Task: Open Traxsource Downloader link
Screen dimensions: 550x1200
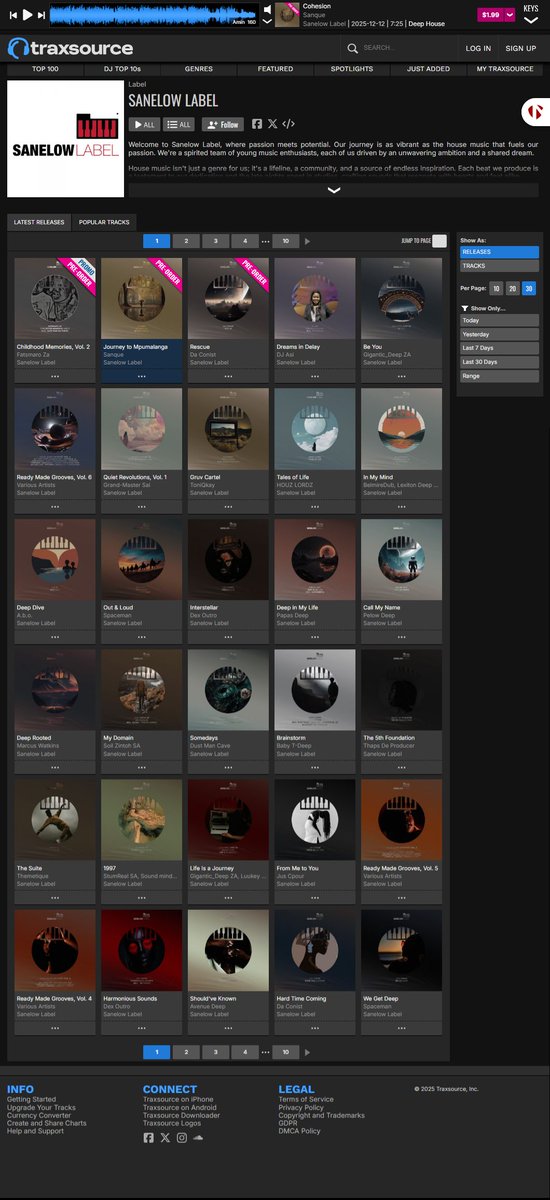Action: coord(182,1115)
